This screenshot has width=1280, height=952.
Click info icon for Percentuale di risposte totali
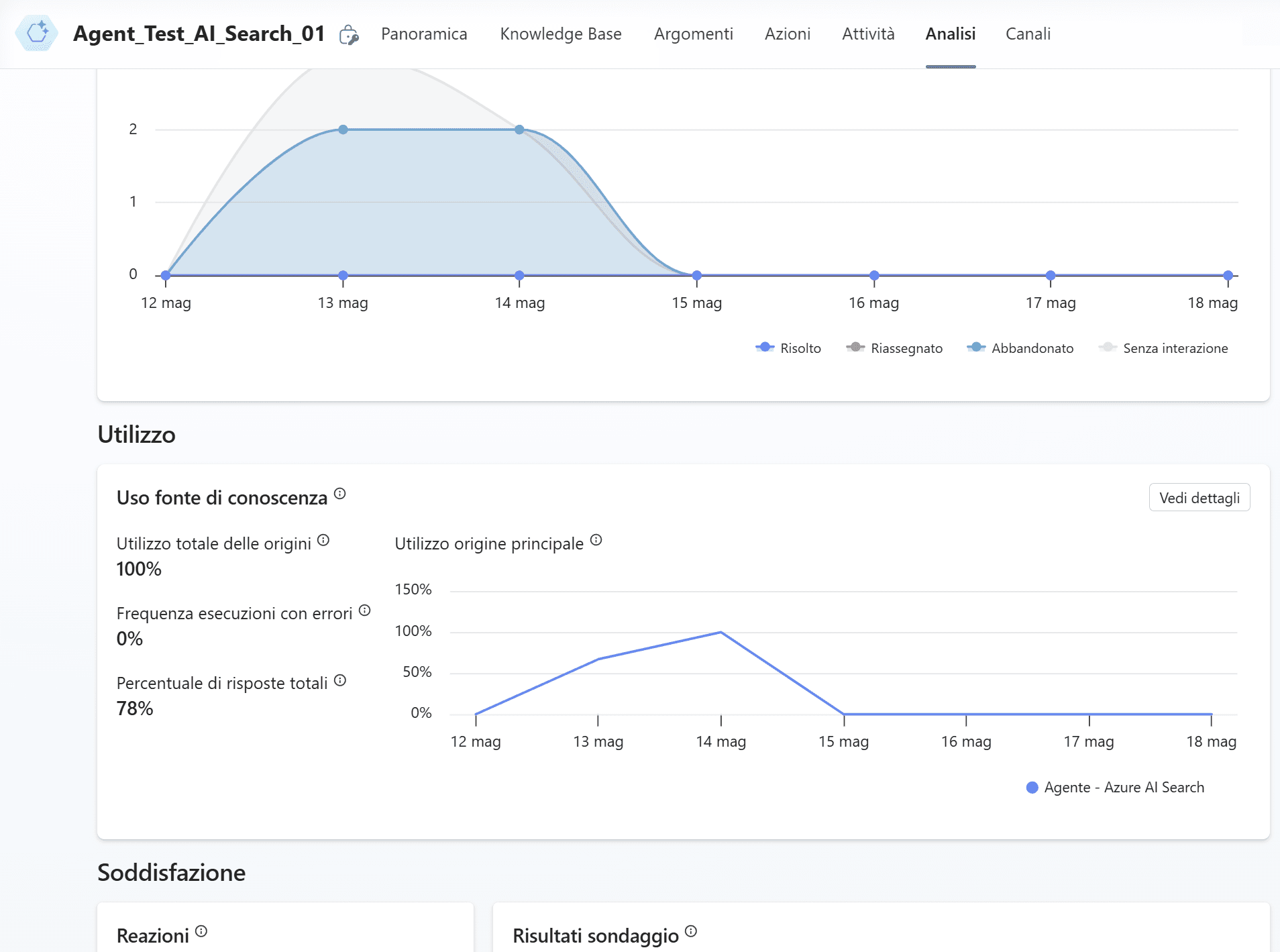coord(340,680)
